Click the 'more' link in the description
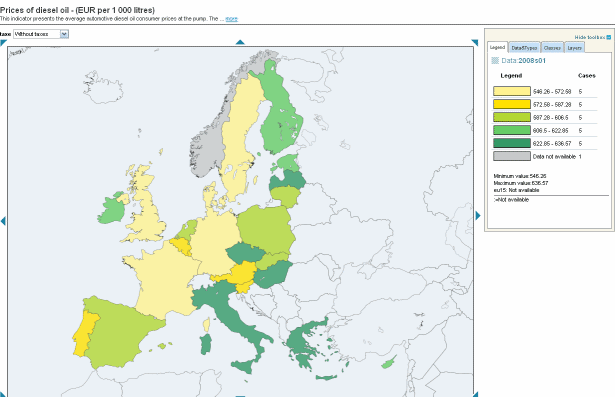615x397 pixels. (231, 18)
